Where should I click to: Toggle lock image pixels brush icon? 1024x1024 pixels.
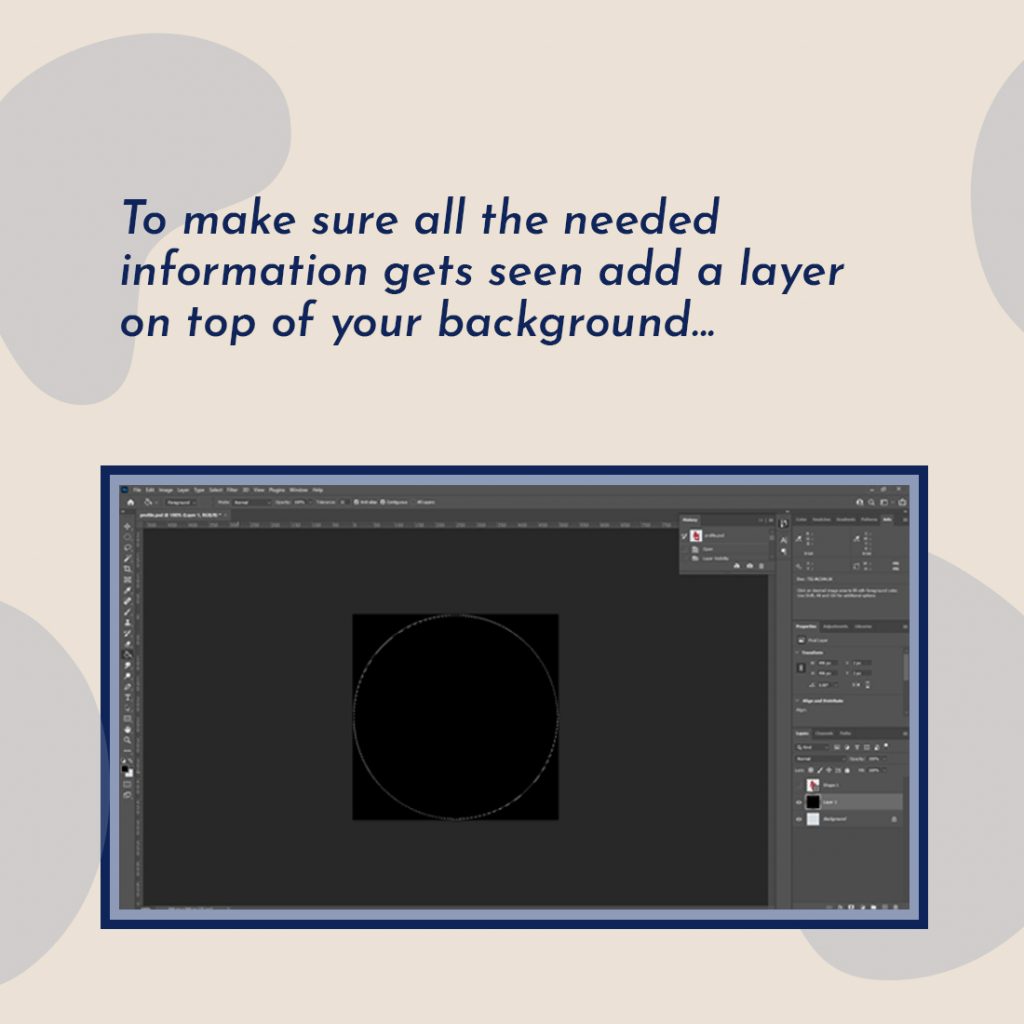(820, 770)
